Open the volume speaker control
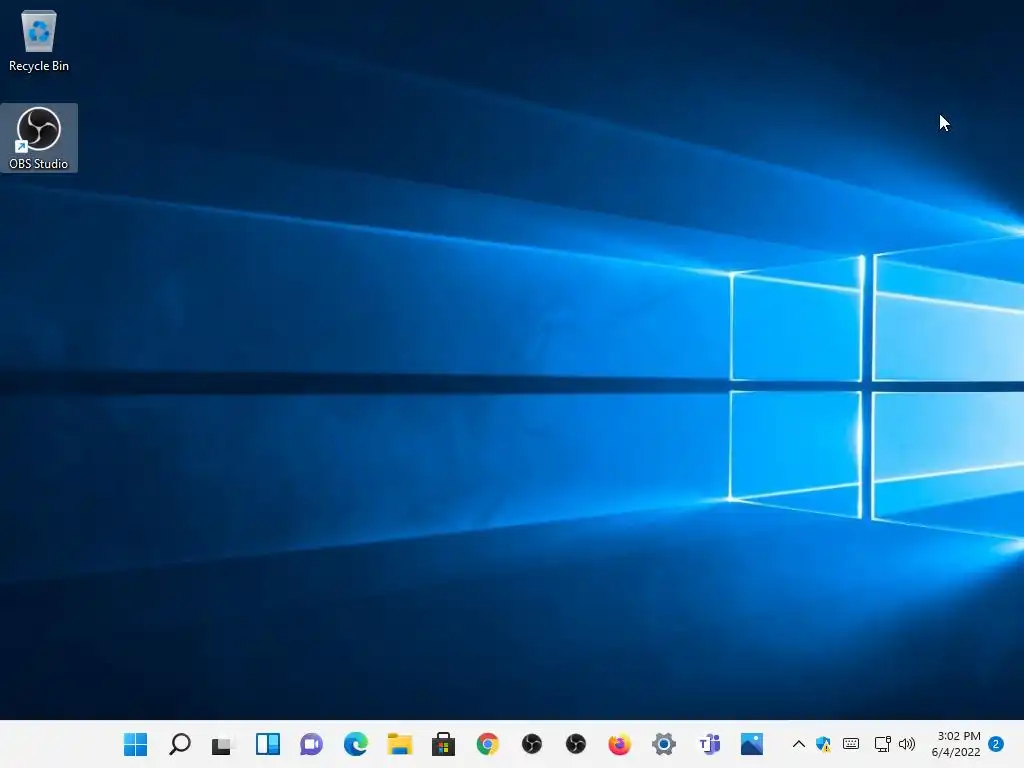The height and width of the screenshot is (768, 1024). pyautogui.click(x=907, y=744)
